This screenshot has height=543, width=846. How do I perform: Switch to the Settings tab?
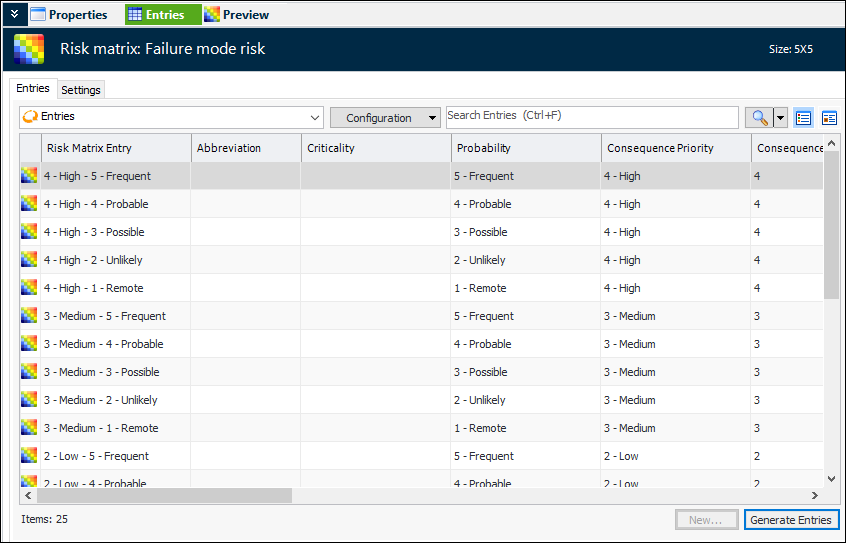[81, 90]
